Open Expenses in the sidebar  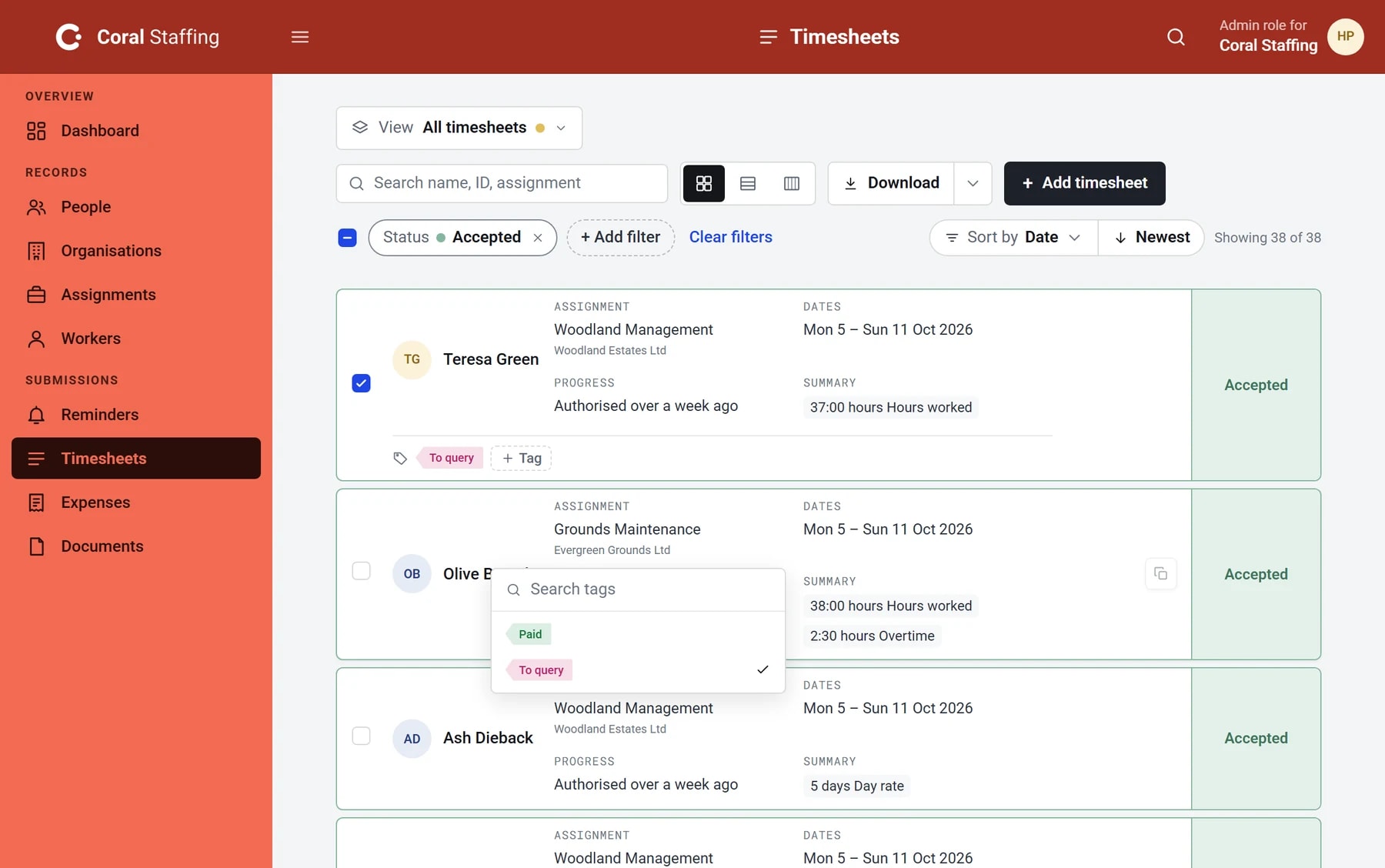[136, 502]
